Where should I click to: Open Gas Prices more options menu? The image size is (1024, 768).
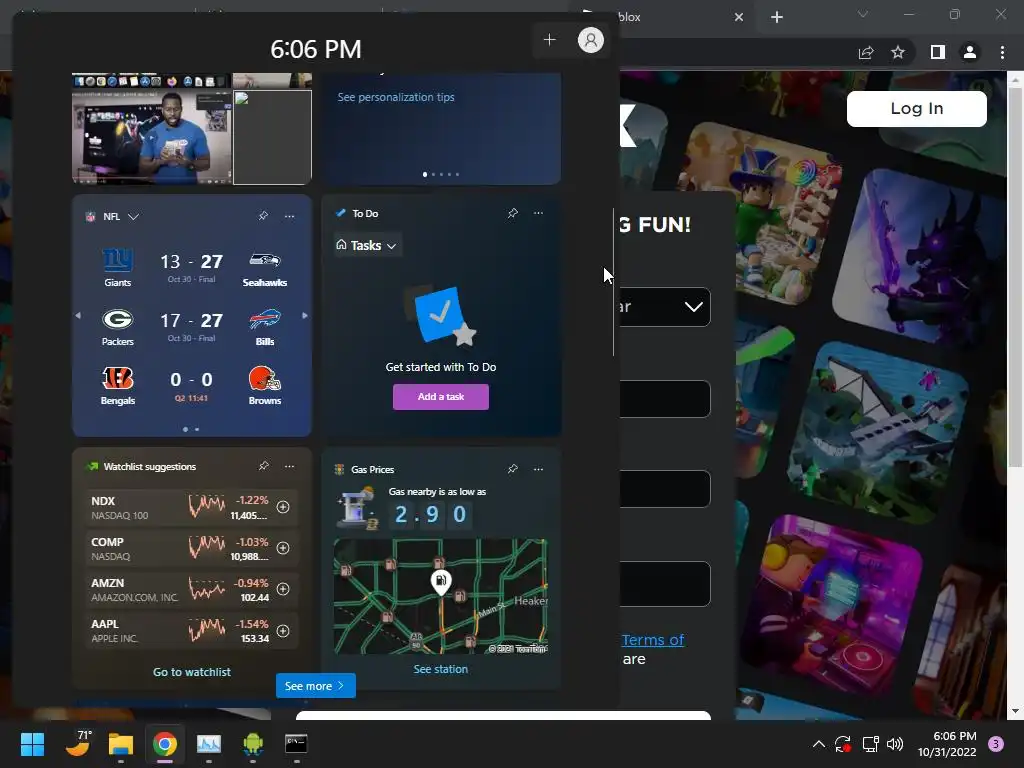[x=538, y=469]
